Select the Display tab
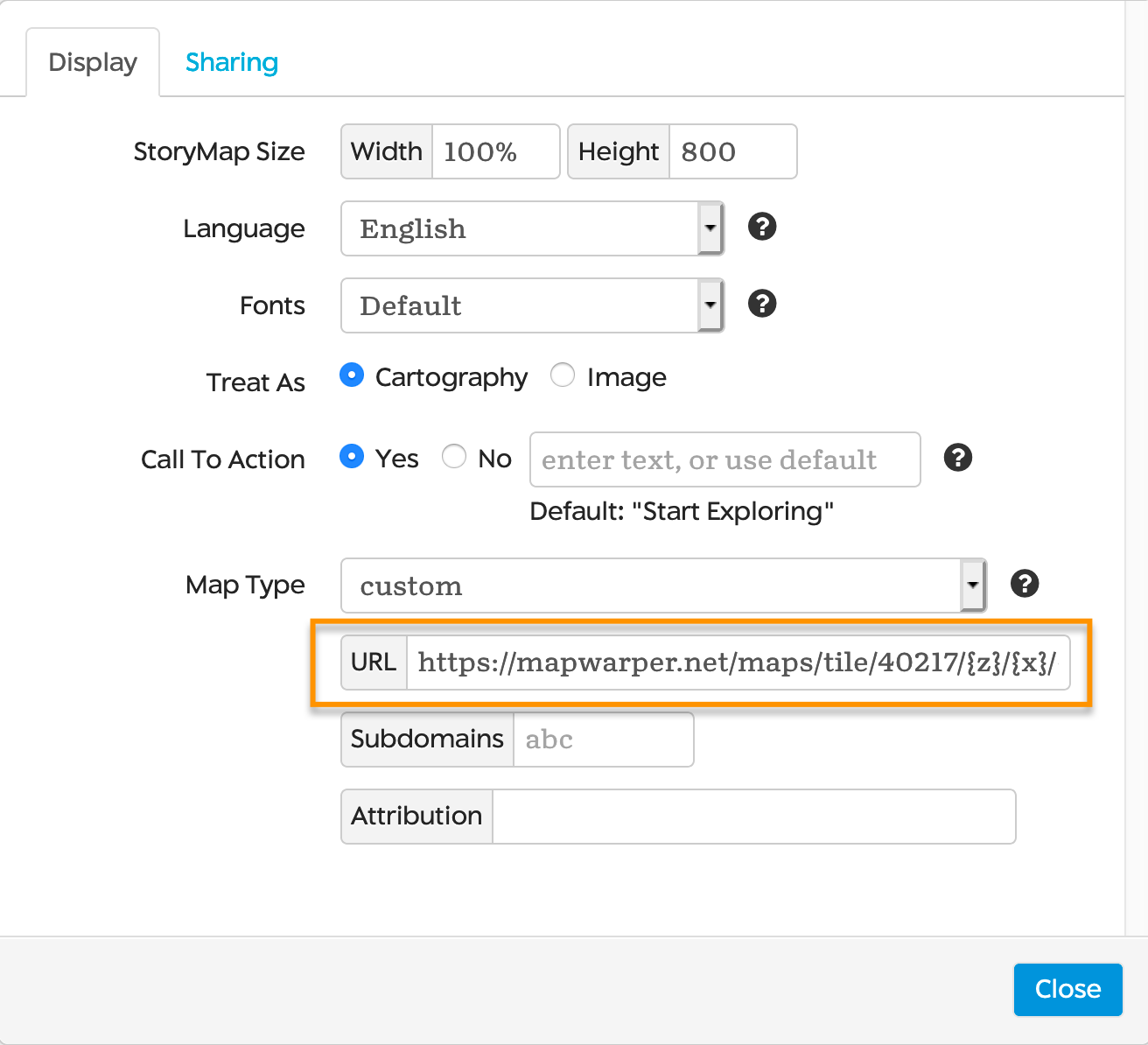This screenshot has width=1148, height=1045. [93, 61]
